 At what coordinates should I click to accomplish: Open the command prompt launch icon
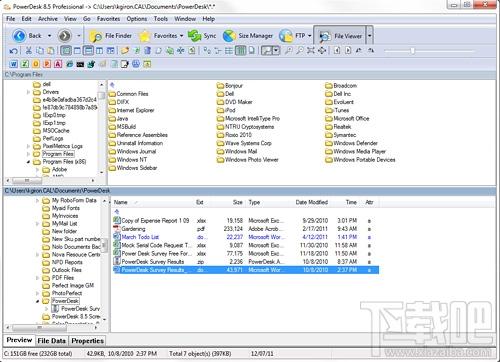(x=80, y=64)
